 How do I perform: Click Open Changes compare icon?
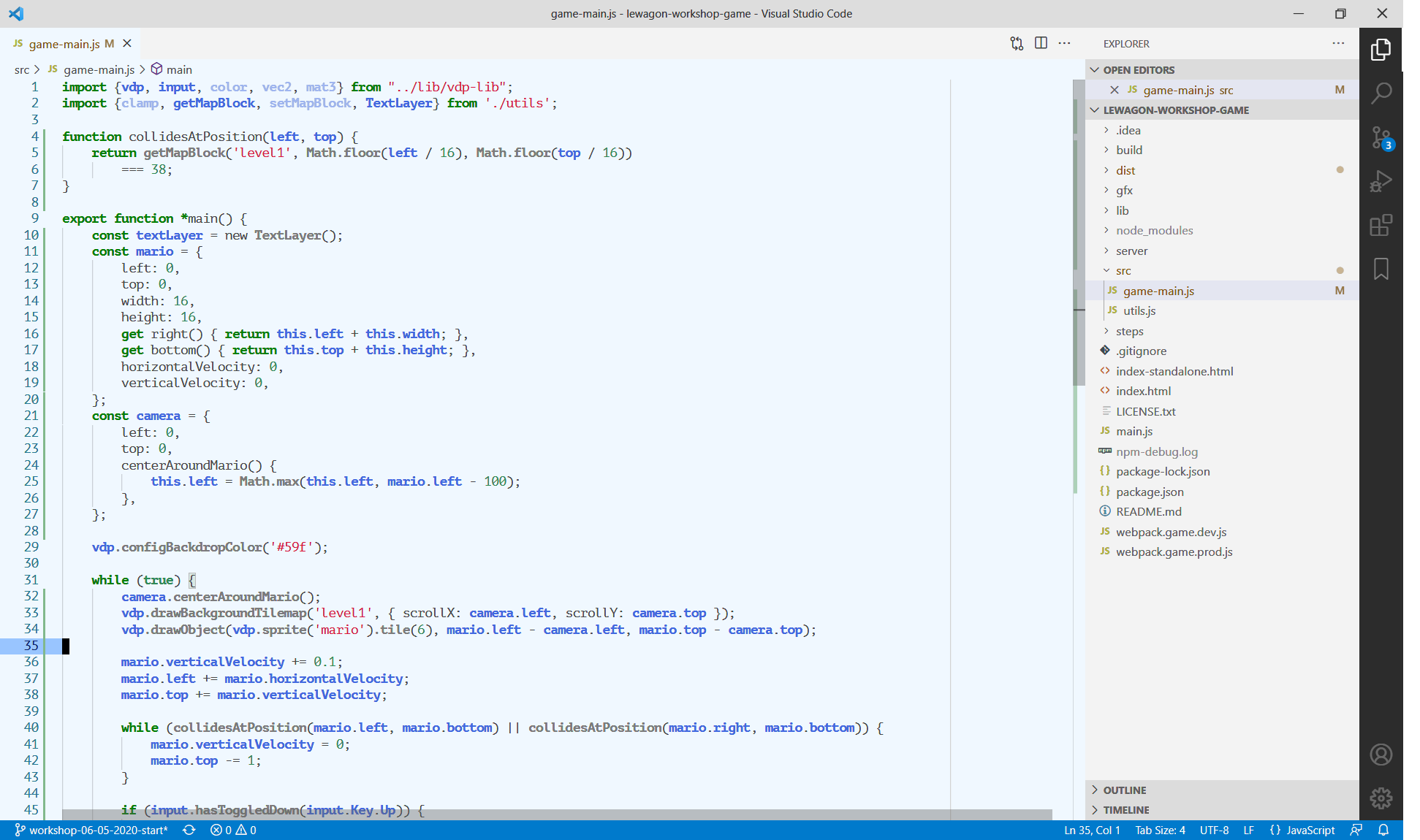[1017, 43]
